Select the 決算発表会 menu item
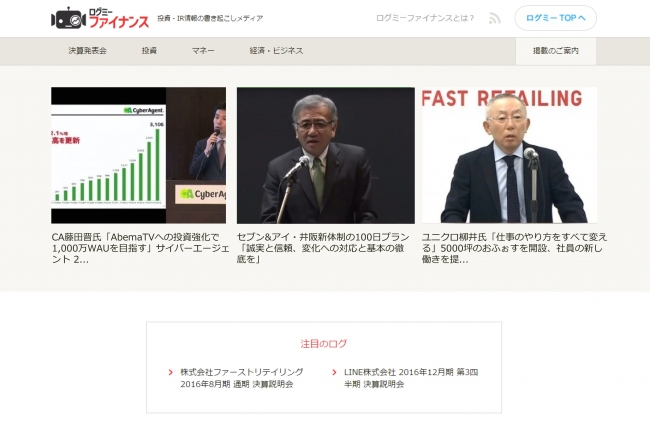650x434 pixels. [x=87, y=51]
